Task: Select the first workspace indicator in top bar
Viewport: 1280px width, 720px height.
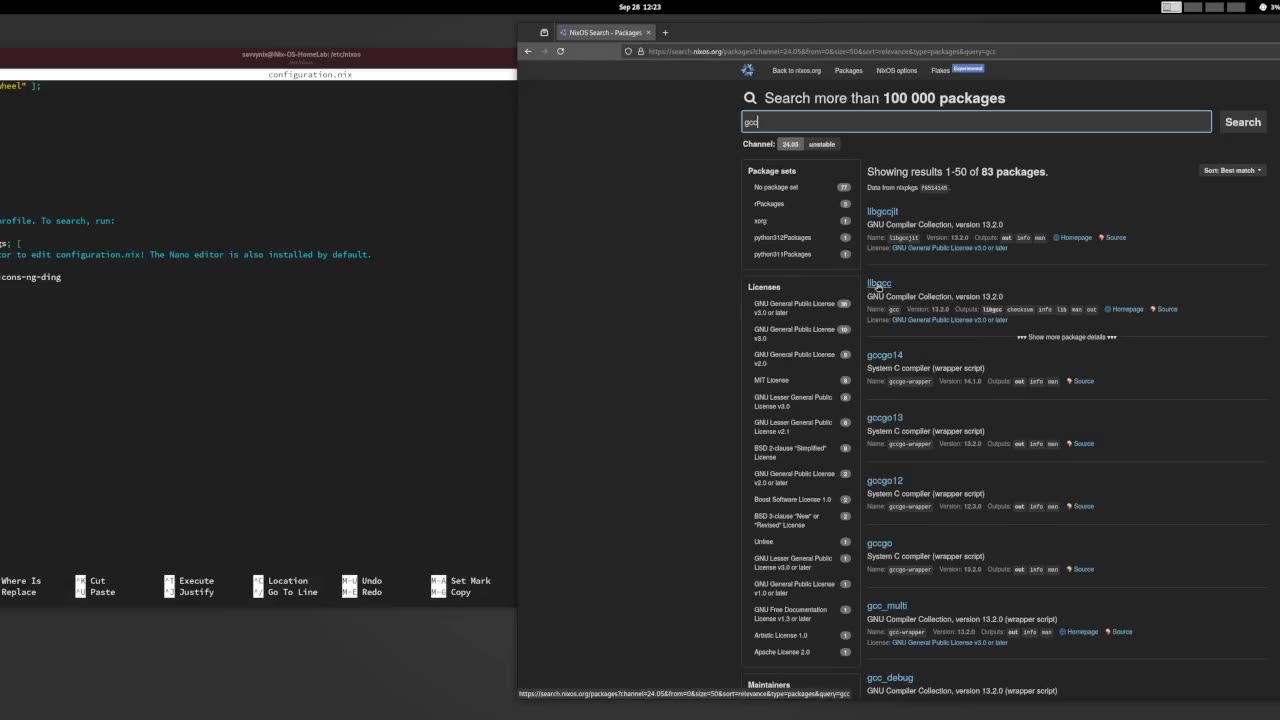Action: pyautogui.click(x=1171, y=7)
